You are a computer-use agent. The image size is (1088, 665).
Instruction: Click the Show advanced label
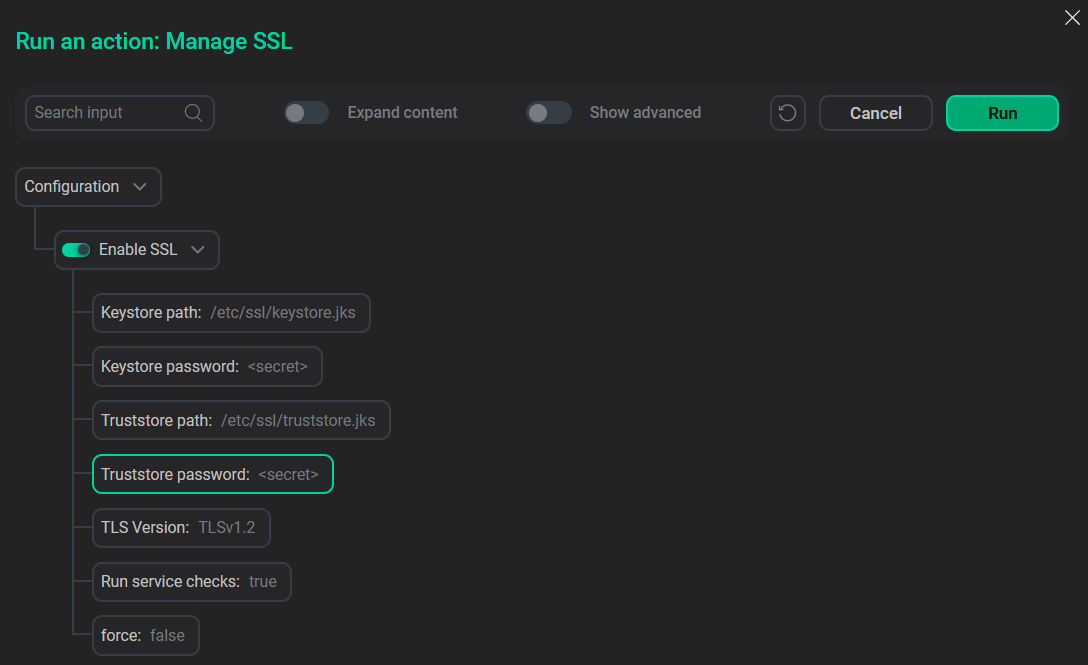click(645, 112)
